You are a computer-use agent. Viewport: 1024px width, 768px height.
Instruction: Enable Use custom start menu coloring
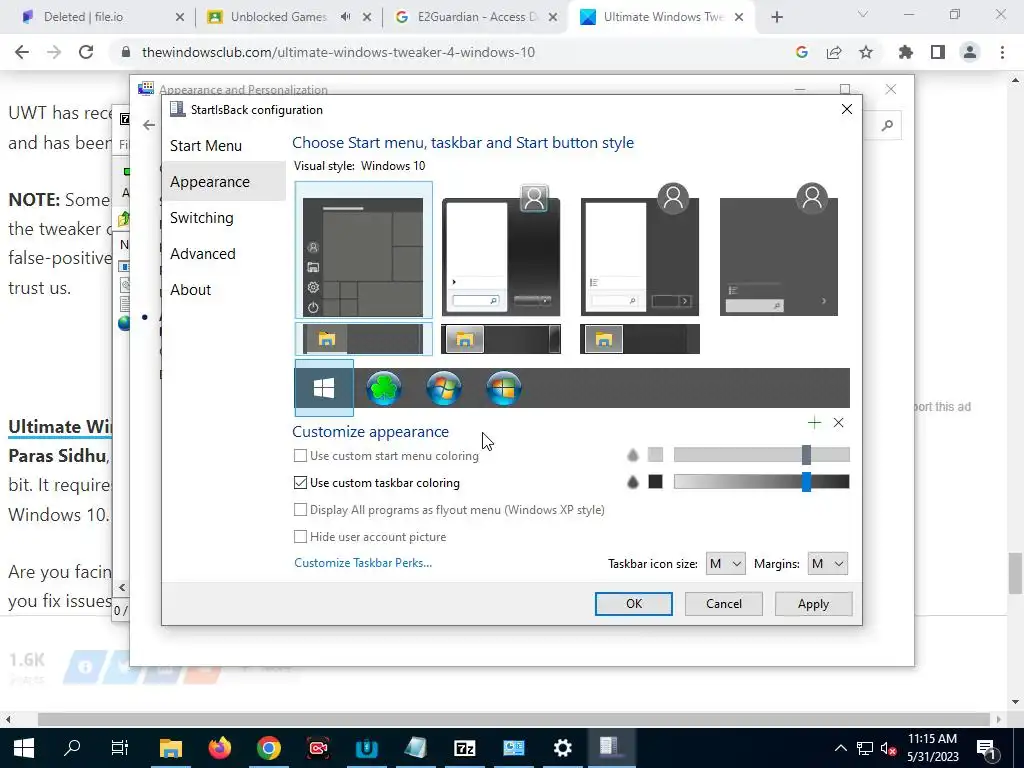300,455
